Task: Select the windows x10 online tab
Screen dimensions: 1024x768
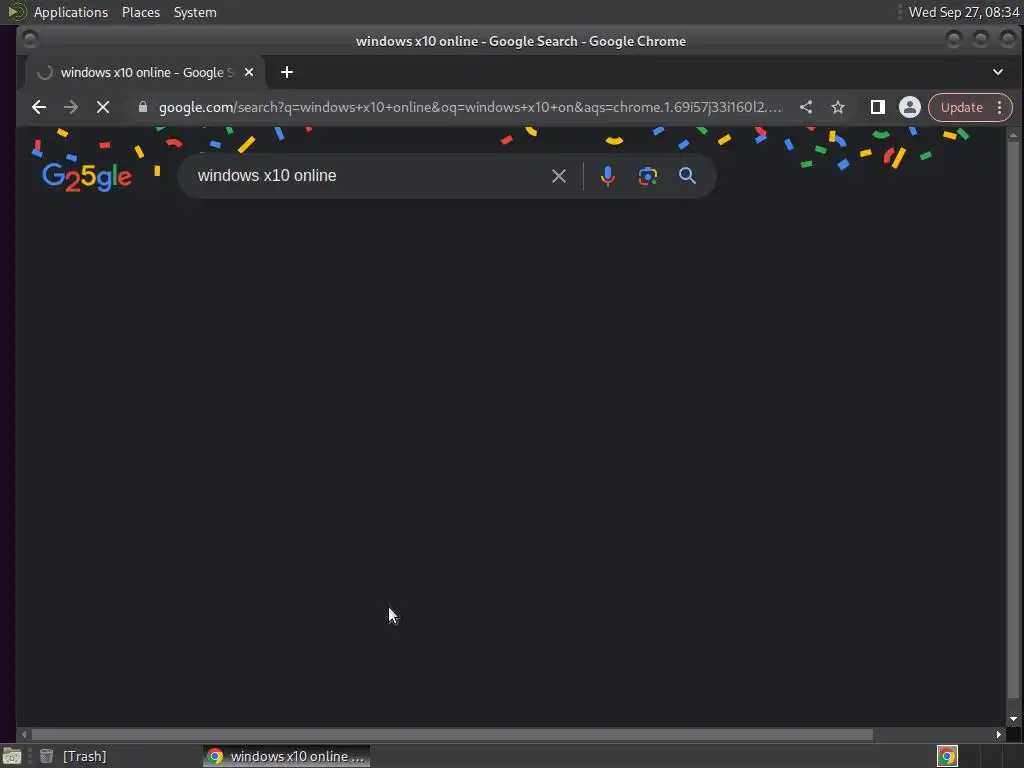Action: [x=145, y=72]
